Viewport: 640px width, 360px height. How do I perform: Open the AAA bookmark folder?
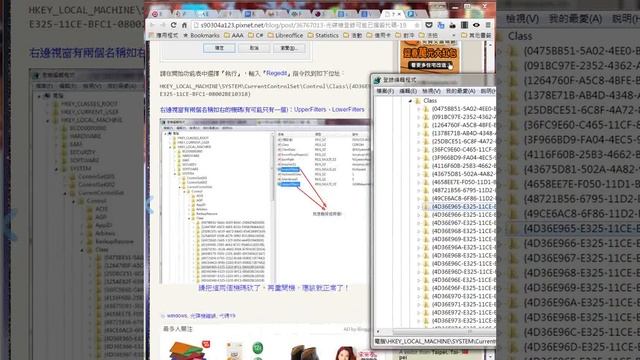pos(234,36)
